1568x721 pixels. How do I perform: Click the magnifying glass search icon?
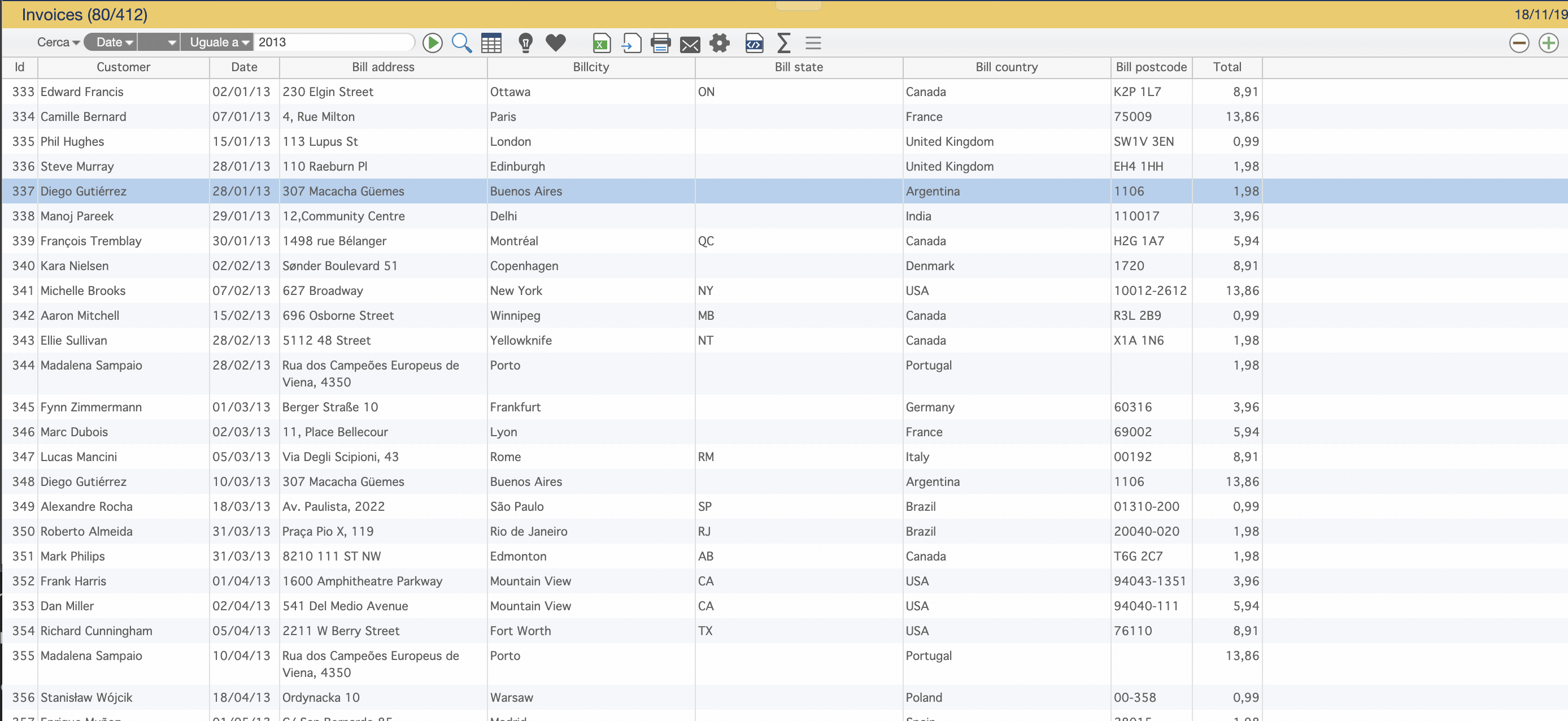pos(461,42)
